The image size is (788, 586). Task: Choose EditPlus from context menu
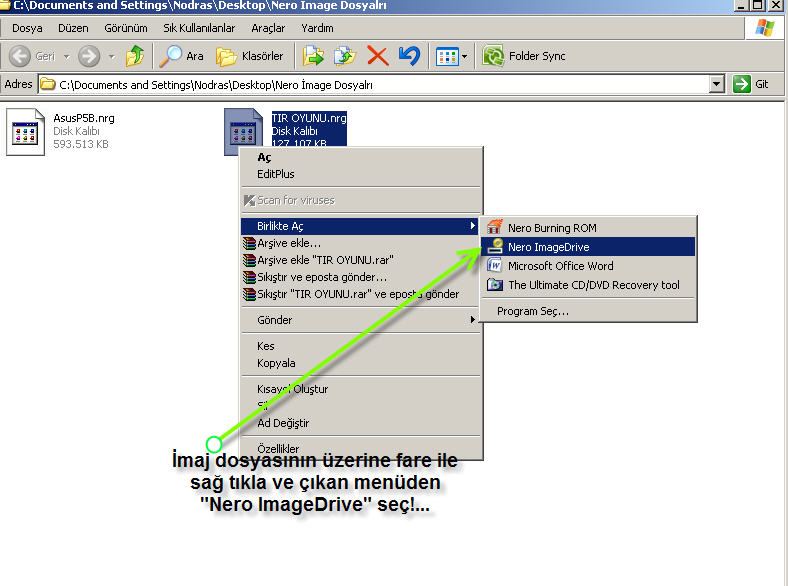click(x=361, y=174)
